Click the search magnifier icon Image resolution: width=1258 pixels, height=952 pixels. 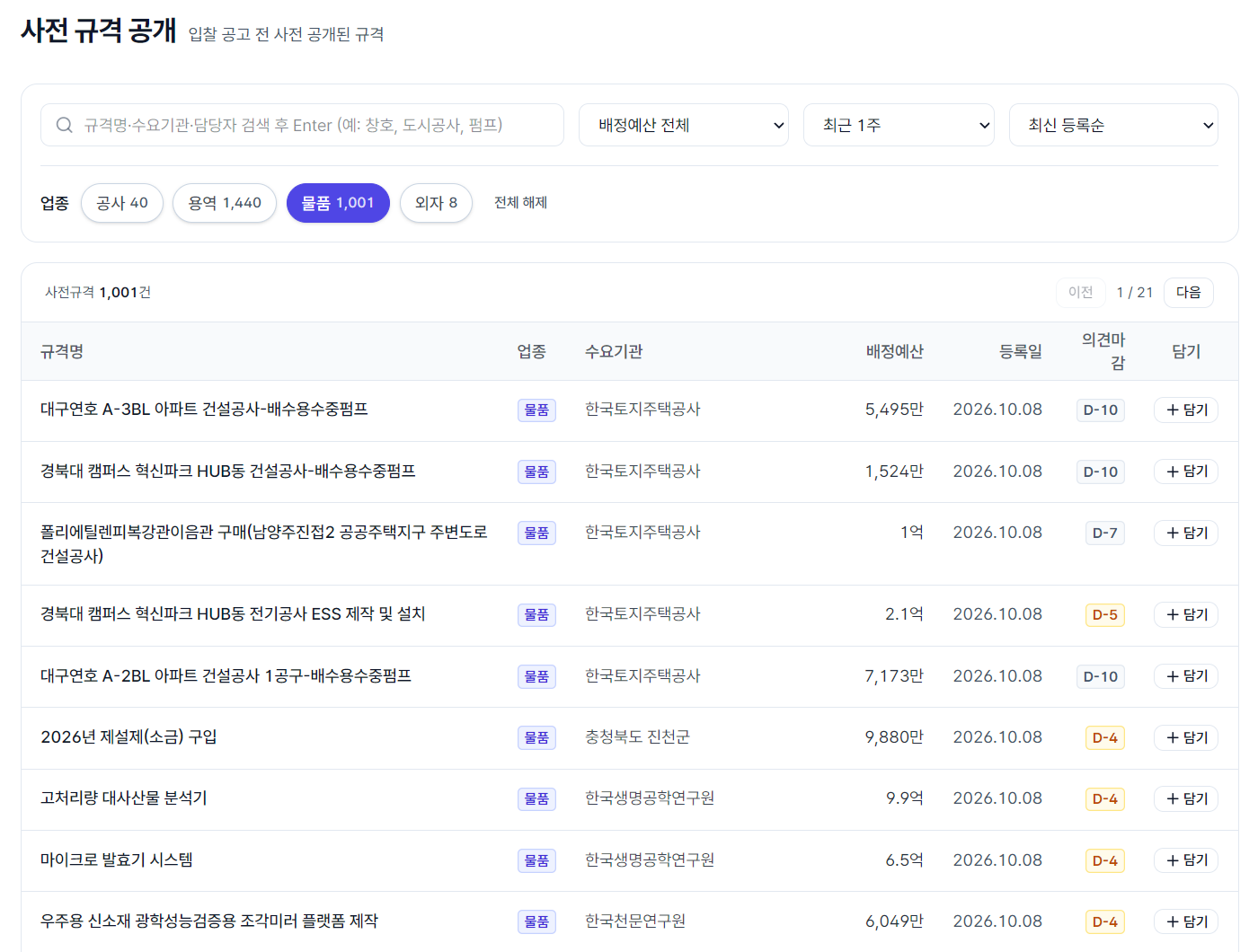[65, 125]
